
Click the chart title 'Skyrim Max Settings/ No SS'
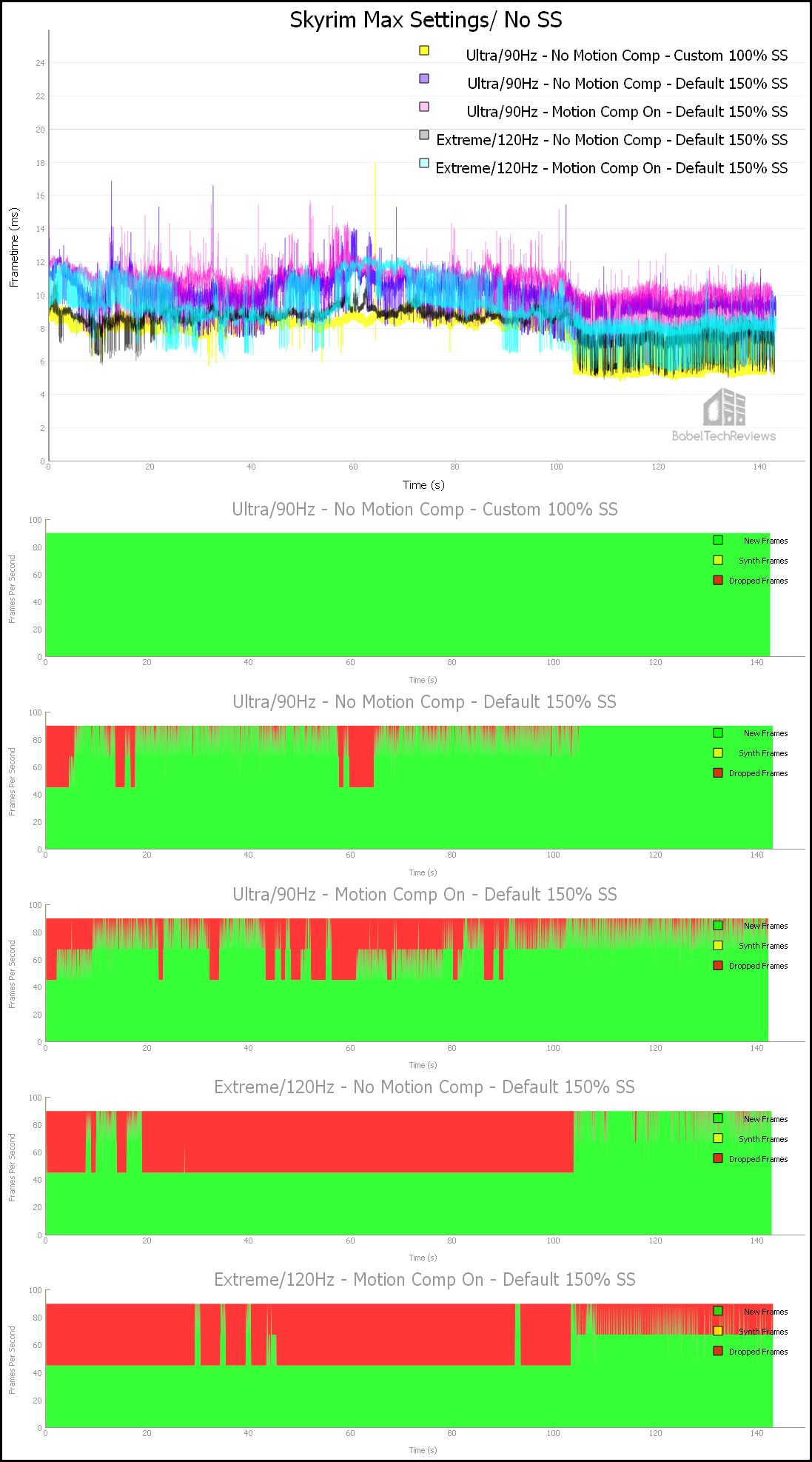coord(426,20)
